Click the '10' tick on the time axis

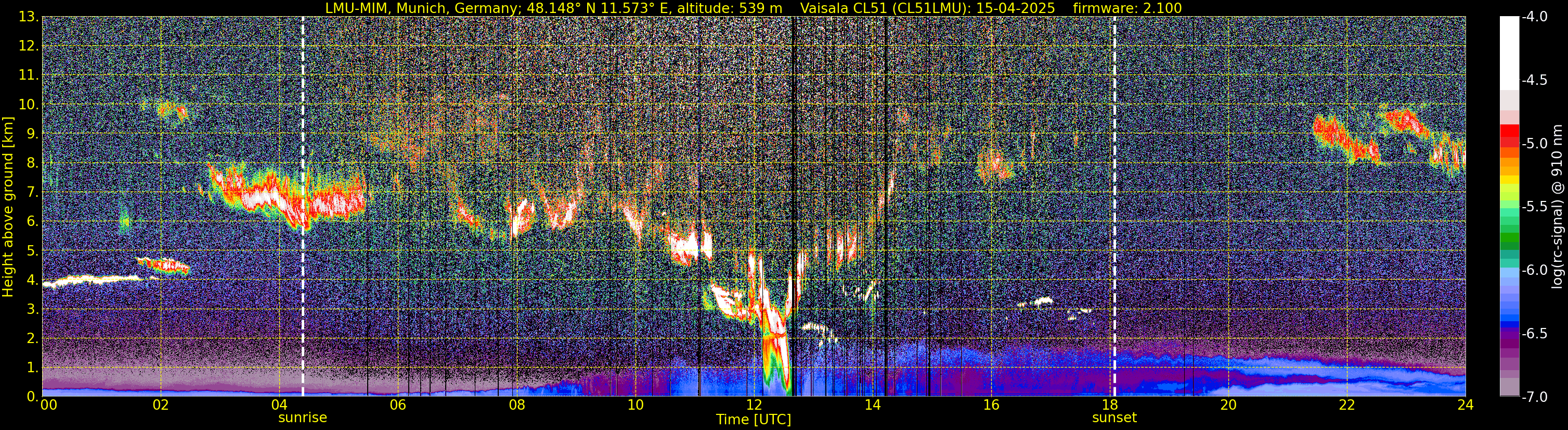click(x=635, y=405)
